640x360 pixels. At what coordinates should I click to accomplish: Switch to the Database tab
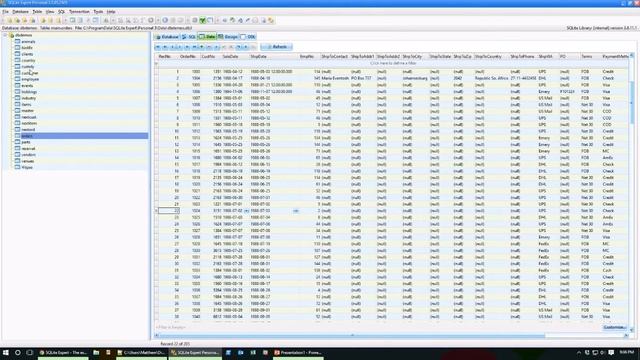(167, 37)
